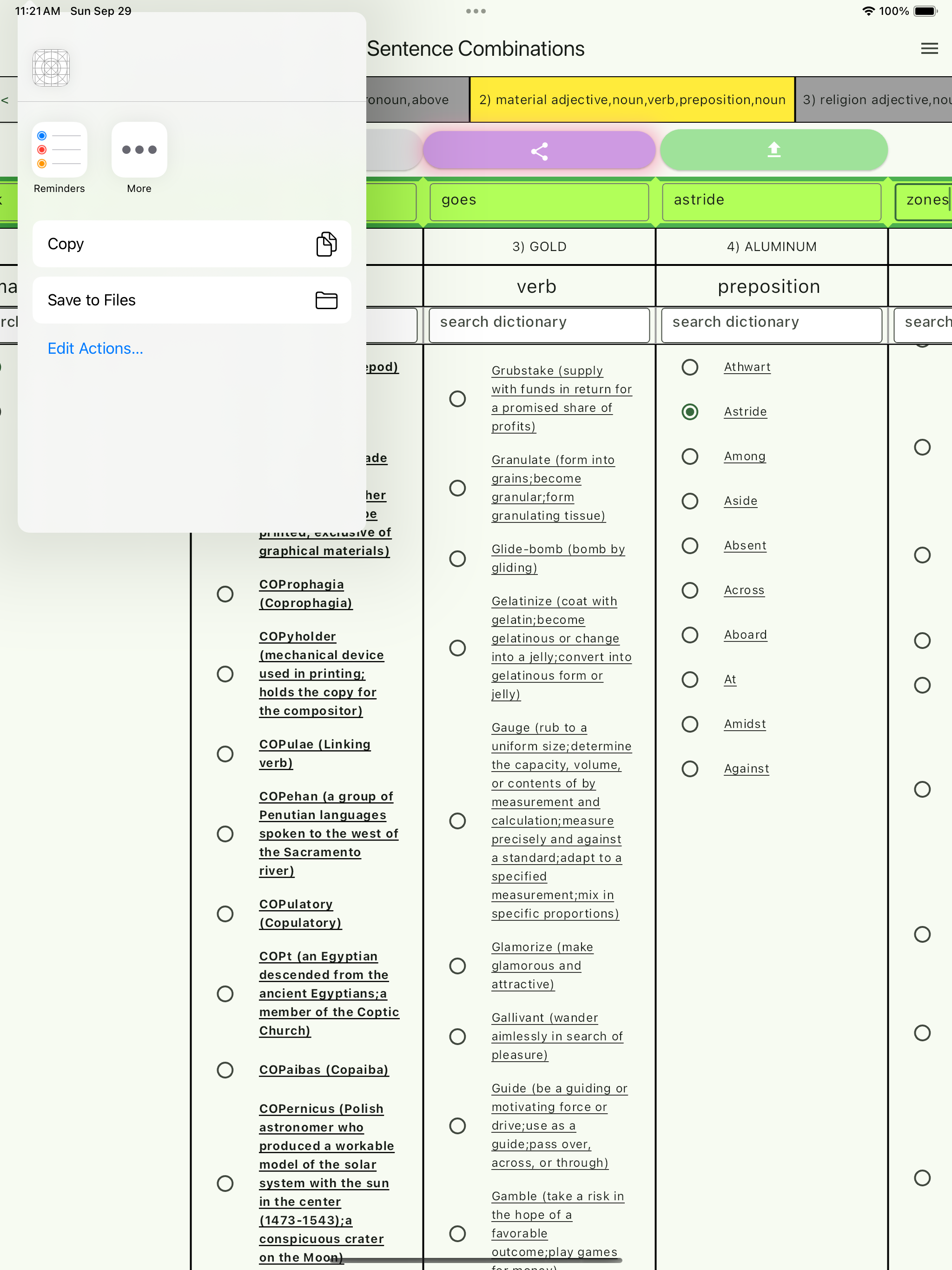This screenshot has height=1270, width=952.
Task: Select the Granulate verb radio button
Action: [x=457, y=488]
